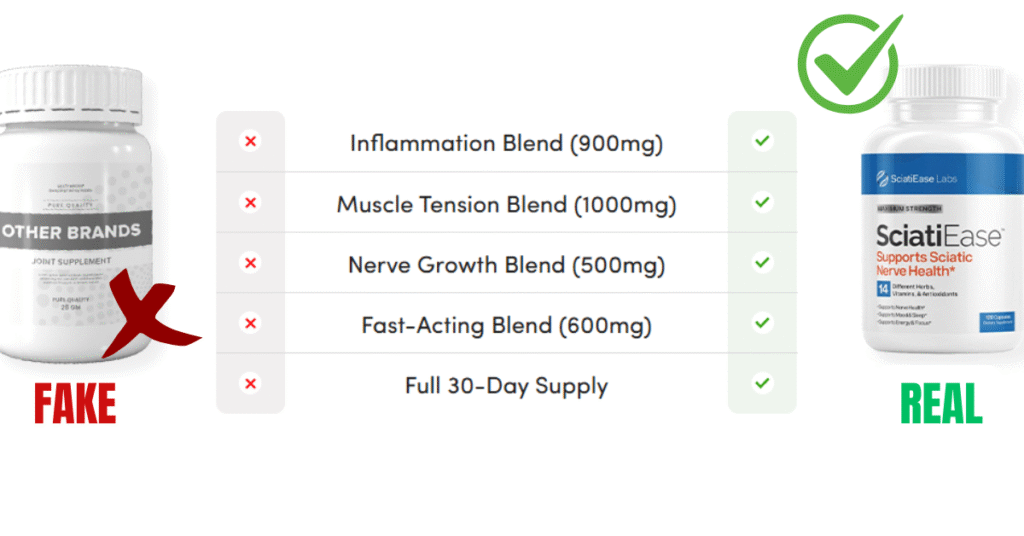Click the large dark red X mark
Image resolution: width=1024 pixels, height=536 pixels.
pos(152,313)
